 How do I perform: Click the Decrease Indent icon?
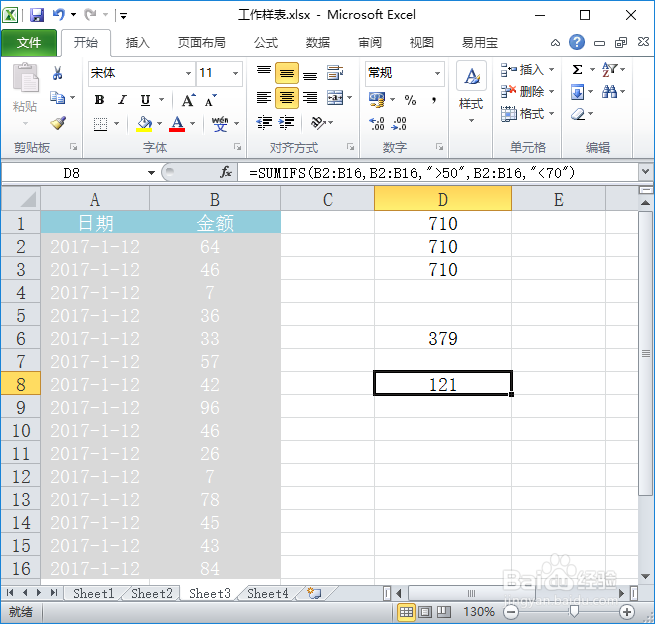(x=264, y=123)
